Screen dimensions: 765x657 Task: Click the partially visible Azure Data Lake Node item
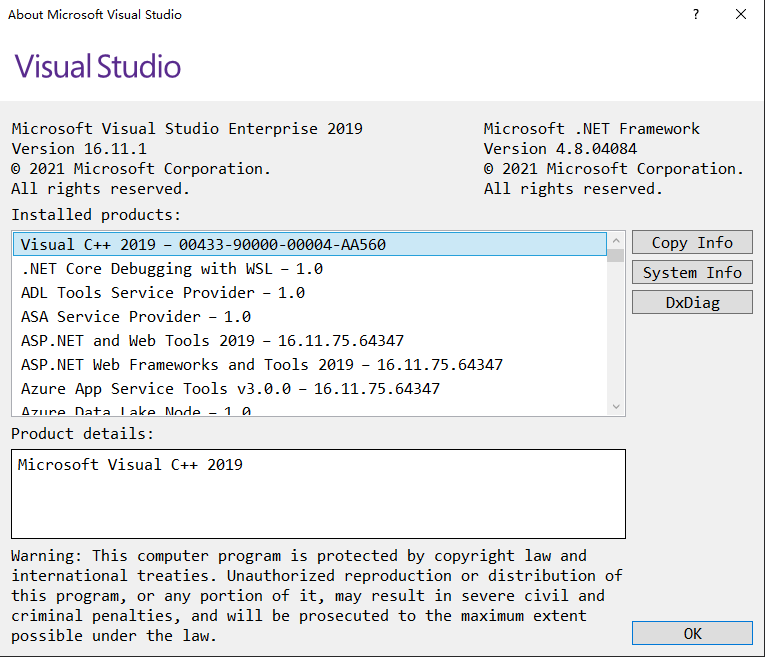point(136,410)
